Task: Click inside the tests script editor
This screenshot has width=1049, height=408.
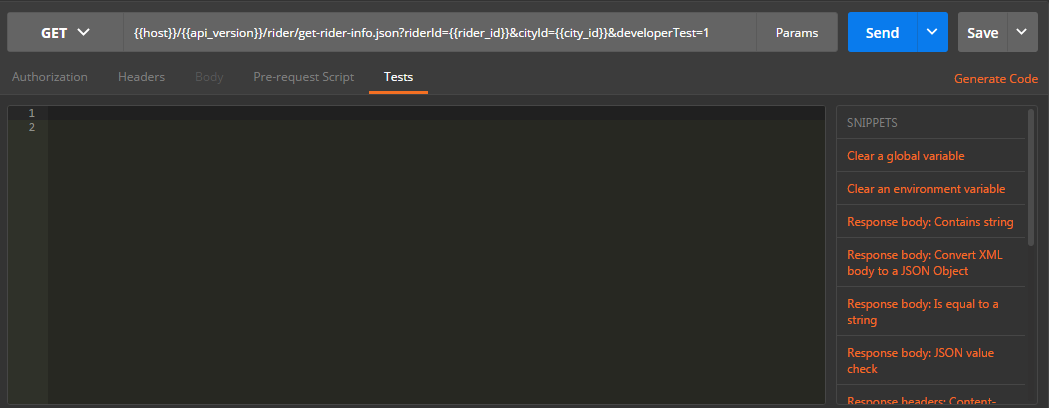Action: (x=436, y=254)
